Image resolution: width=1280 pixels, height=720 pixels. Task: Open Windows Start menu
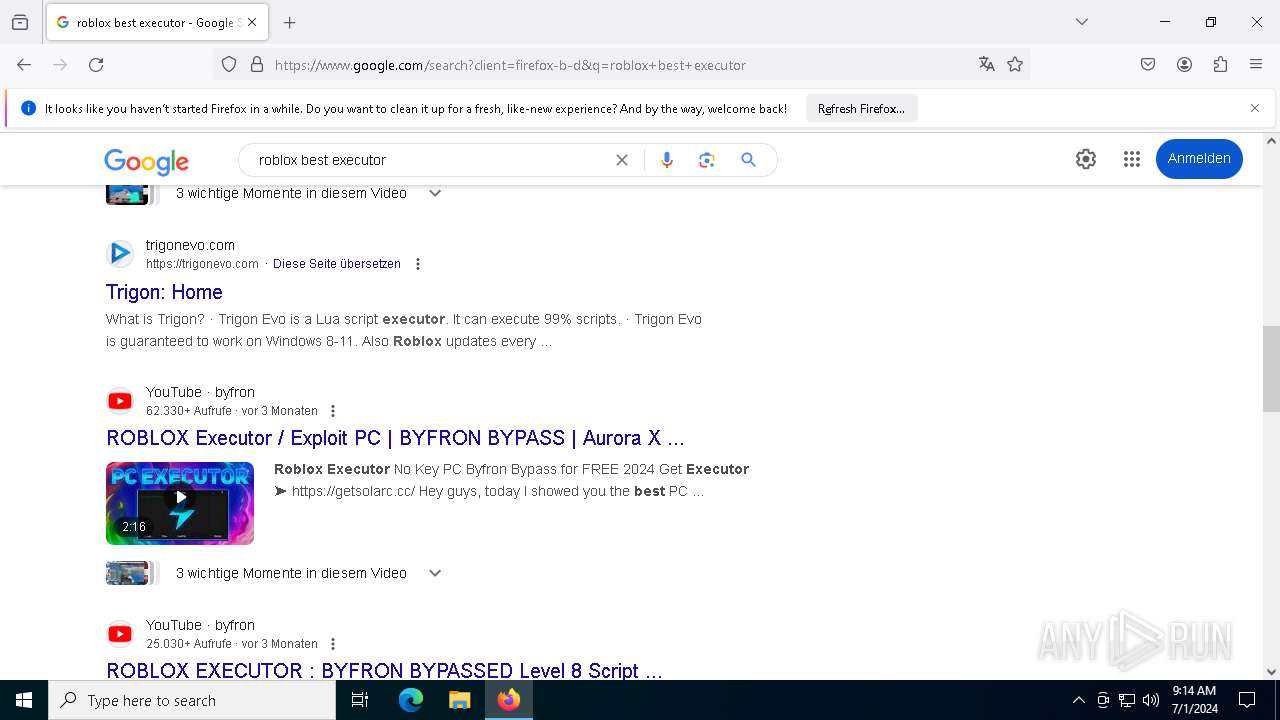(x=24, y=700)
